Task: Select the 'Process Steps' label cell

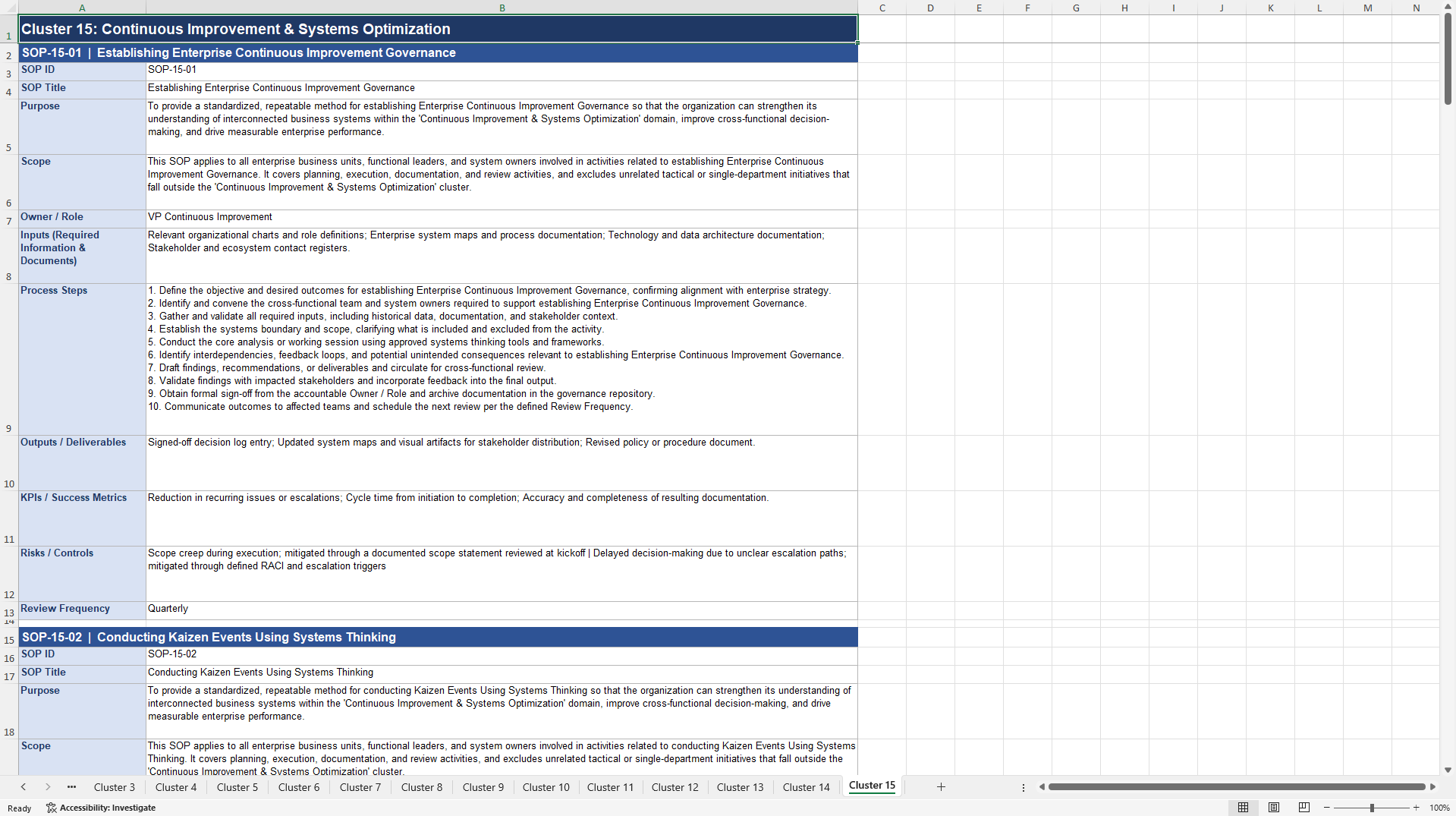Action: [x=82, y=359]
